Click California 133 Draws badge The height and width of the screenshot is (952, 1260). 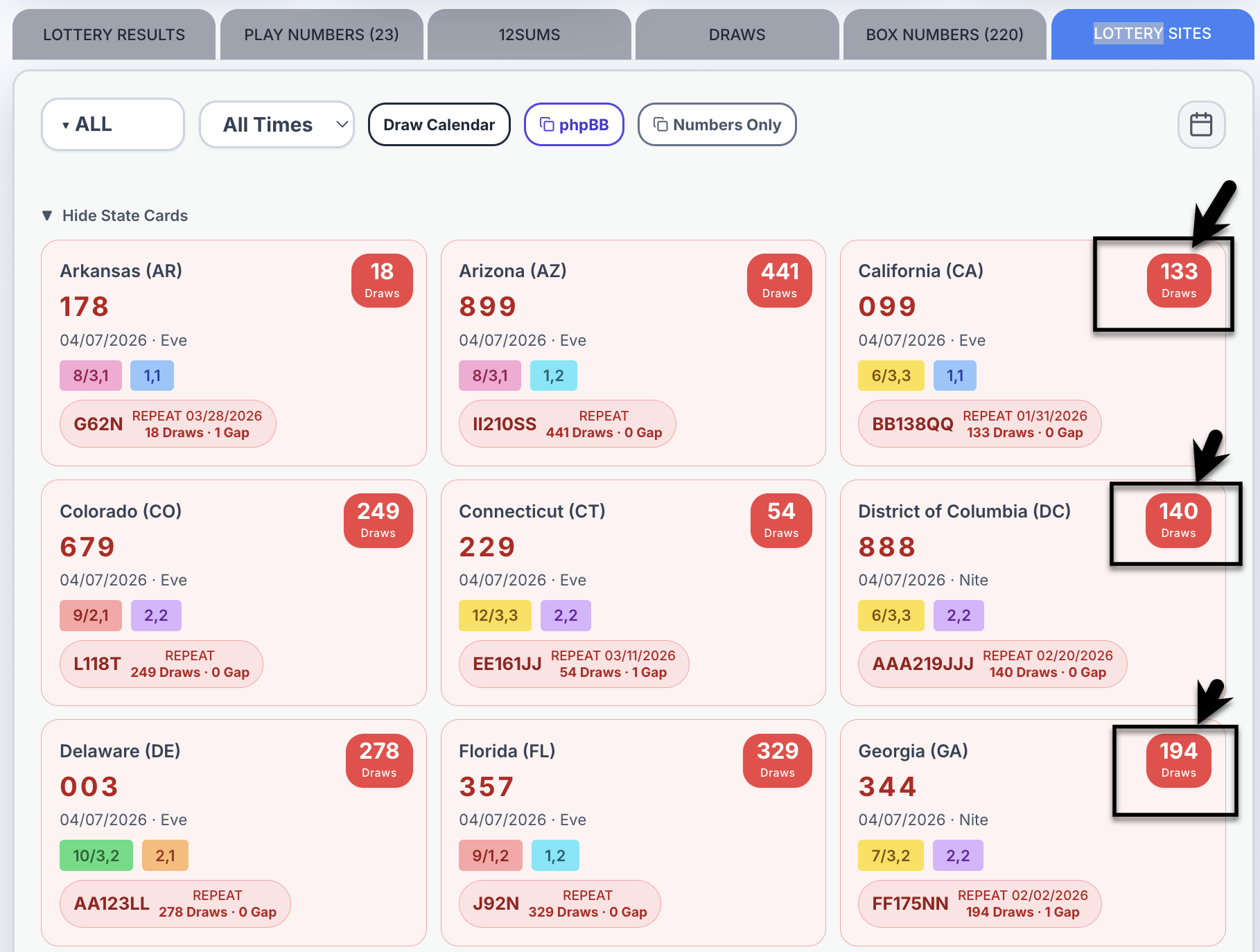coord(1179,281)
